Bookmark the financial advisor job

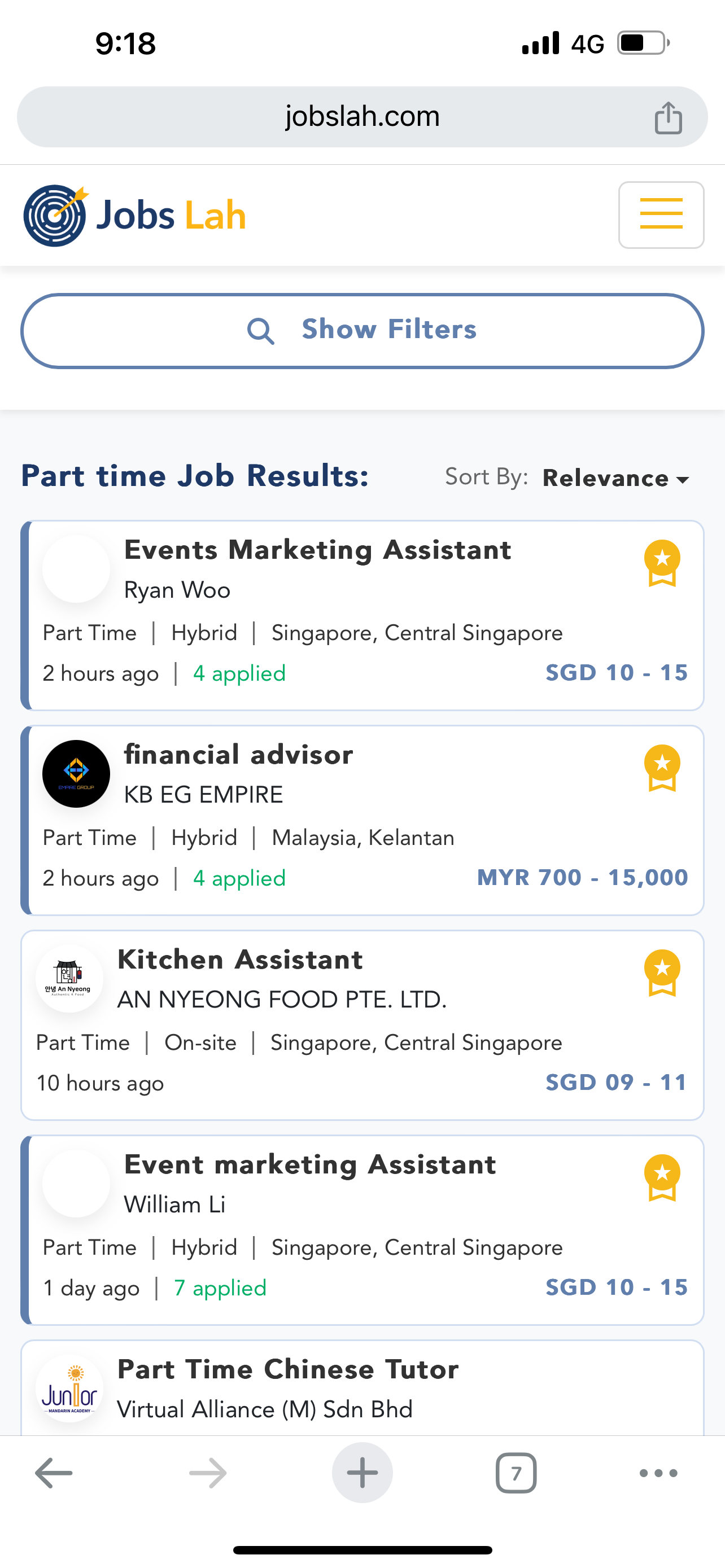pyautogui.click(x=662, y=768)
